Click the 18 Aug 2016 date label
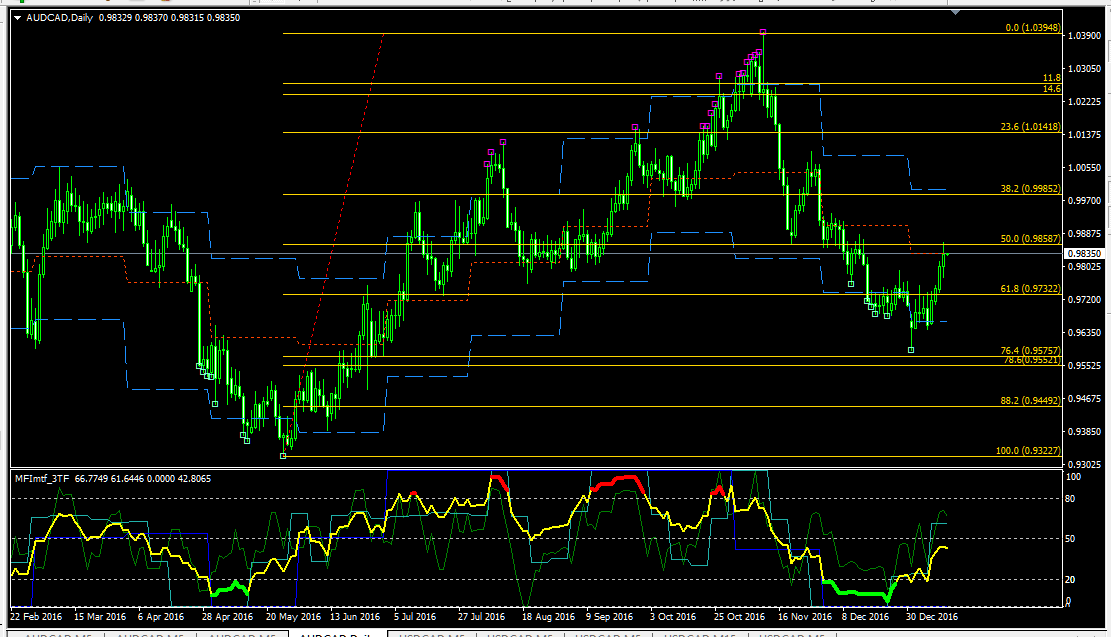The width and height of the screenshot is (1111, 637). (548, 616)
